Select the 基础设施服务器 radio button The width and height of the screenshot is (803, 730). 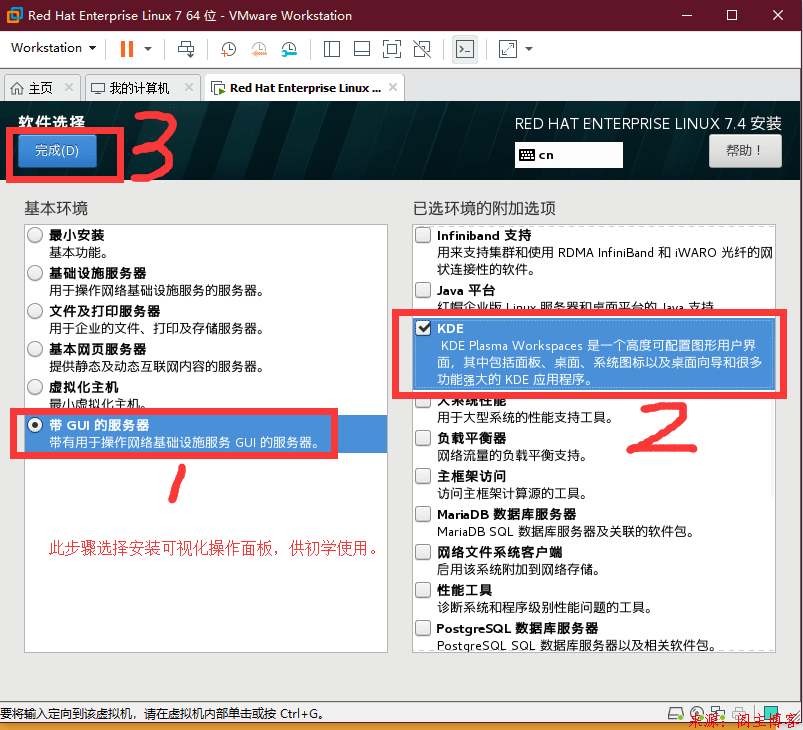coord(35,273)
